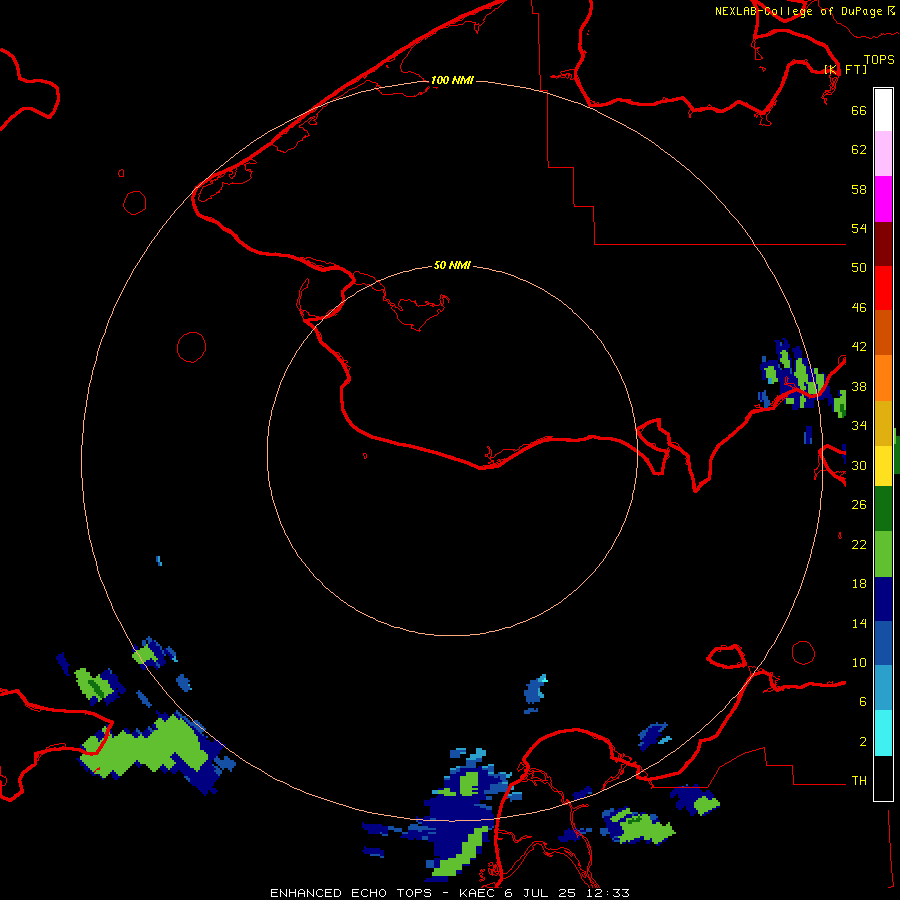This screenshot has height=900, width=900.
Task: Pick the cyan legend swatch
Action: point(883,733)
